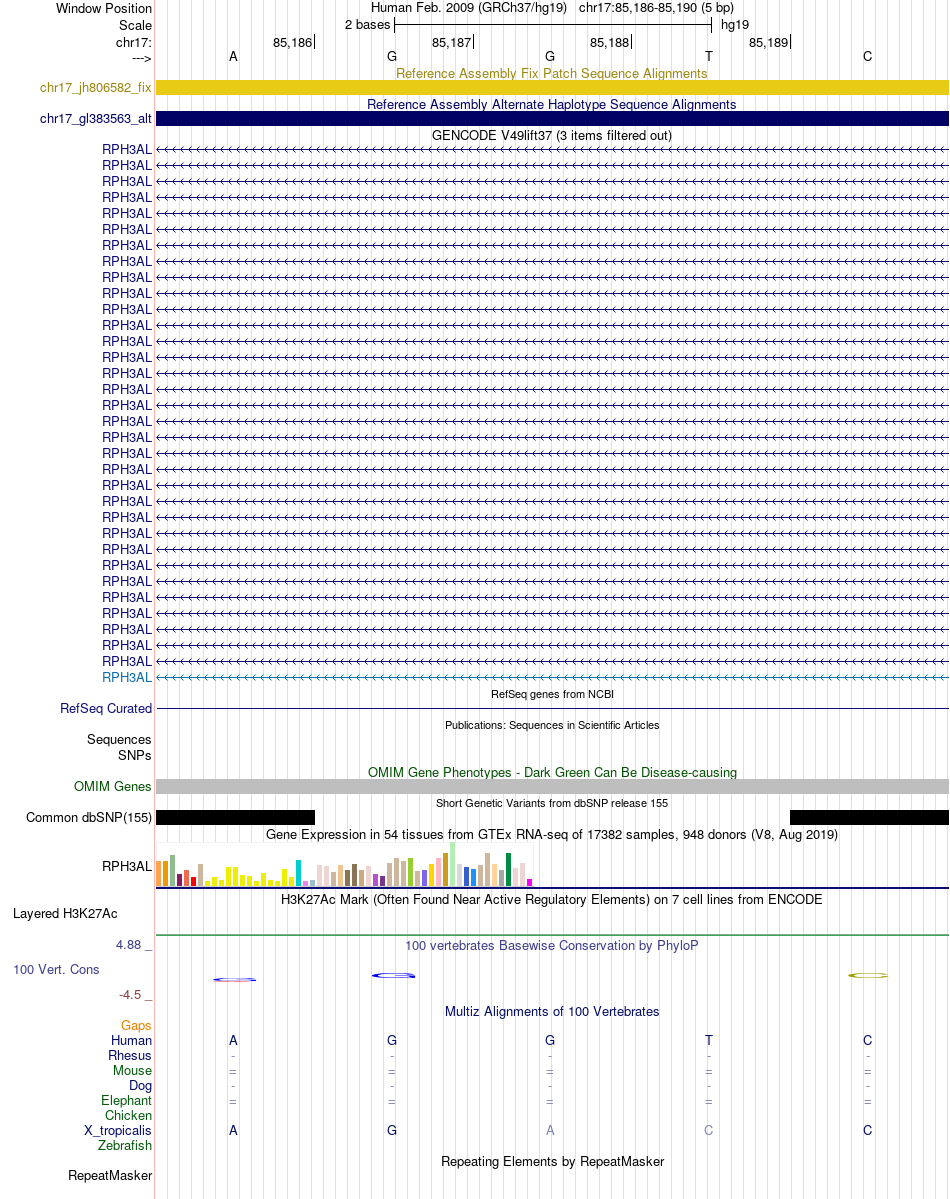Click the -4.5 PhyloP lower limit value
This screenshot has height=1199, width=950.
(x=130, y=995)
